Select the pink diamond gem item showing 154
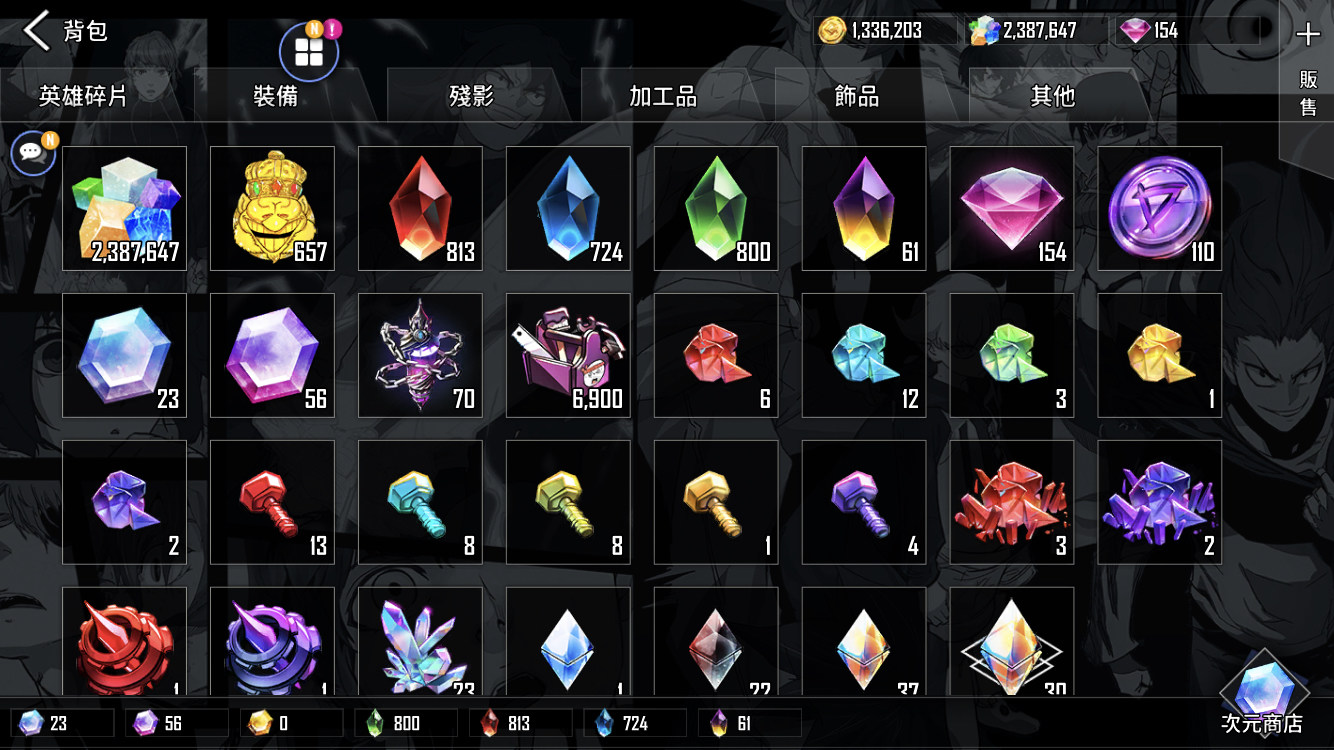The image size is (1334, 750). (x=1012, y=208)
